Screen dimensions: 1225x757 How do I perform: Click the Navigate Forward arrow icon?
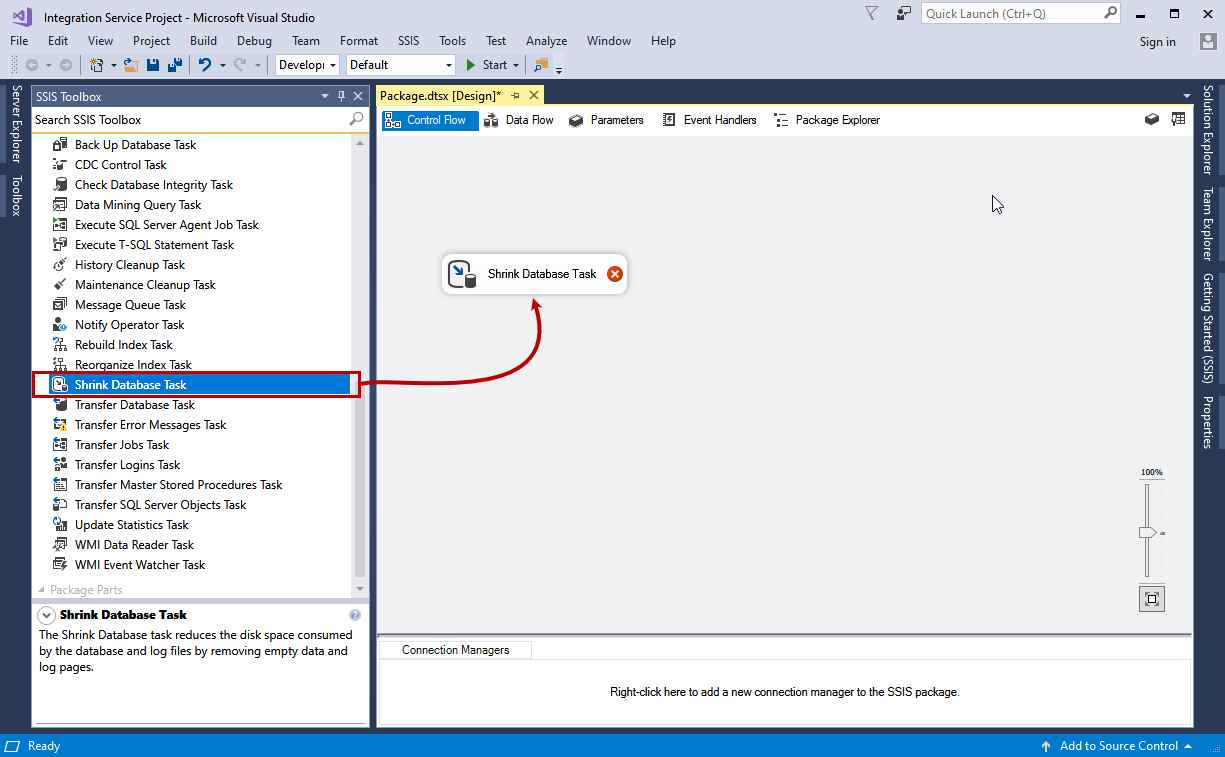65,65
